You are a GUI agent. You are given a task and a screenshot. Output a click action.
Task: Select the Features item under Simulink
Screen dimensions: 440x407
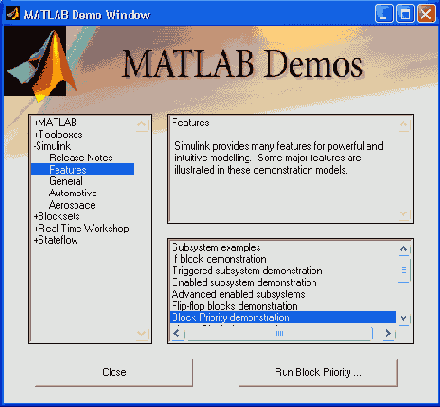[82, 169]
